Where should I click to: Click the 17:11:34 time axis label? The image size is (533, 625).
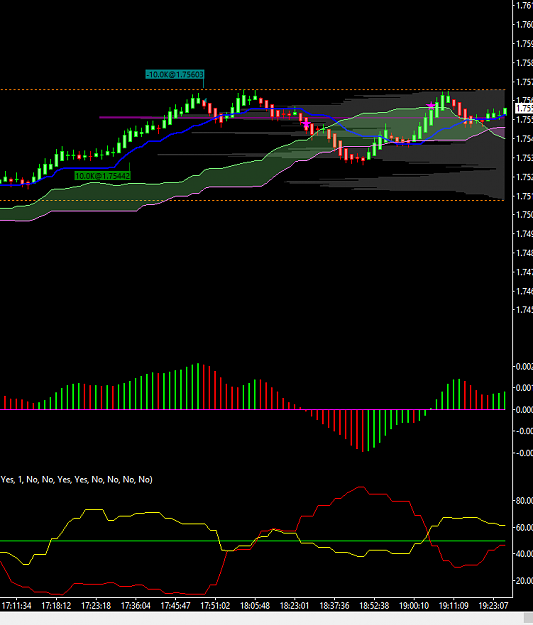[16, 606]
